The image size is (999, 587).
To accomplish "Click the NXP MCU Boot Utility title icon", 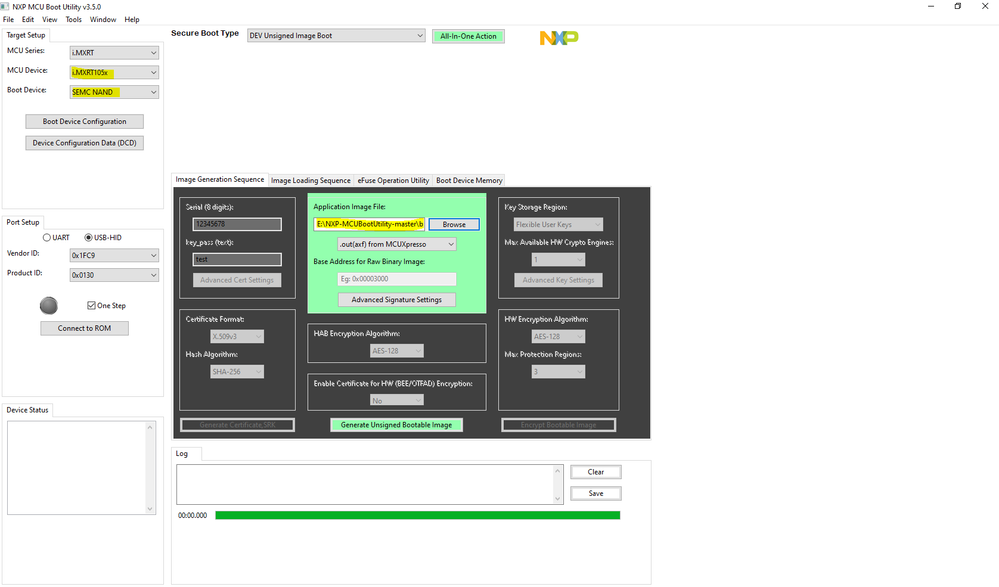I will click(x=5, y=6).
